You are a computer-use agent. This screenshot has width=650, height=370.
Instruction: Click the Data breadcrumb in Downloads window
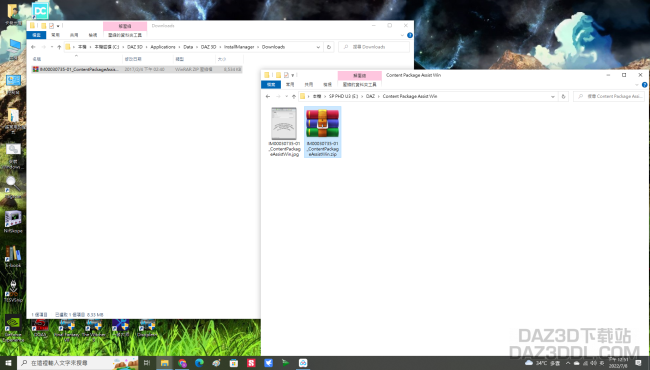pos(188,47)
